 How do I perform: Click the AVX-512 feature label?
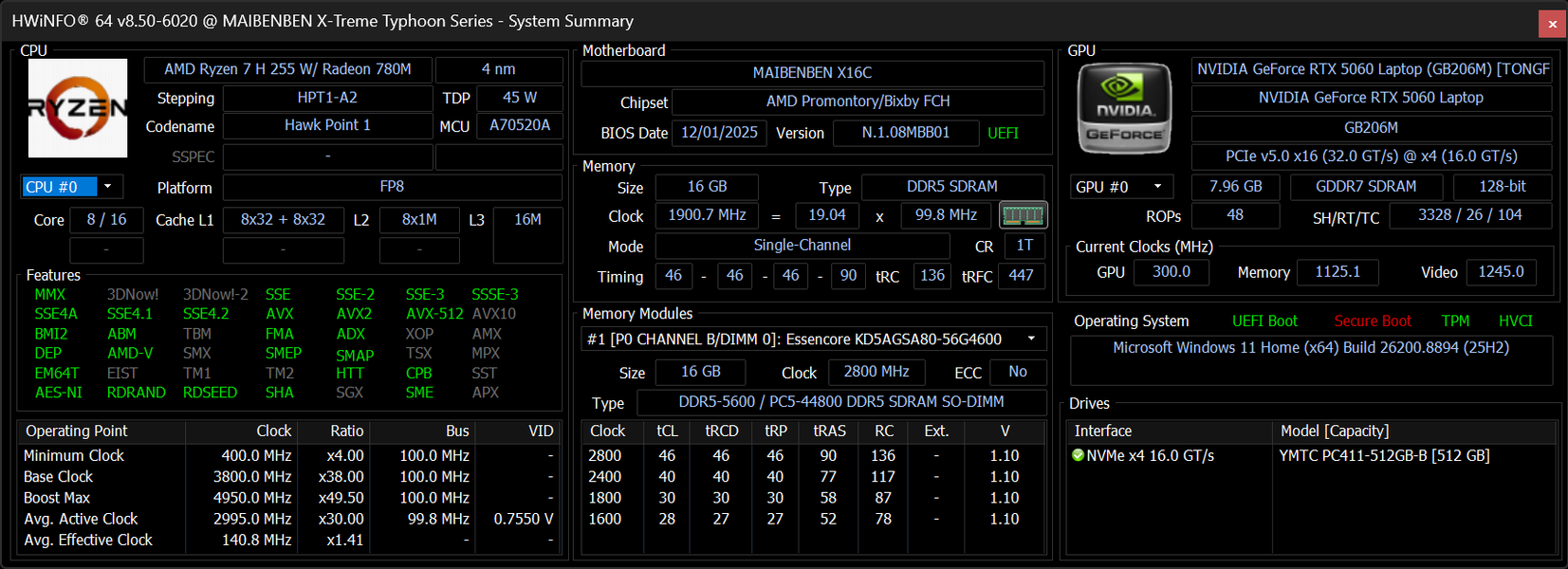(434, 314)
